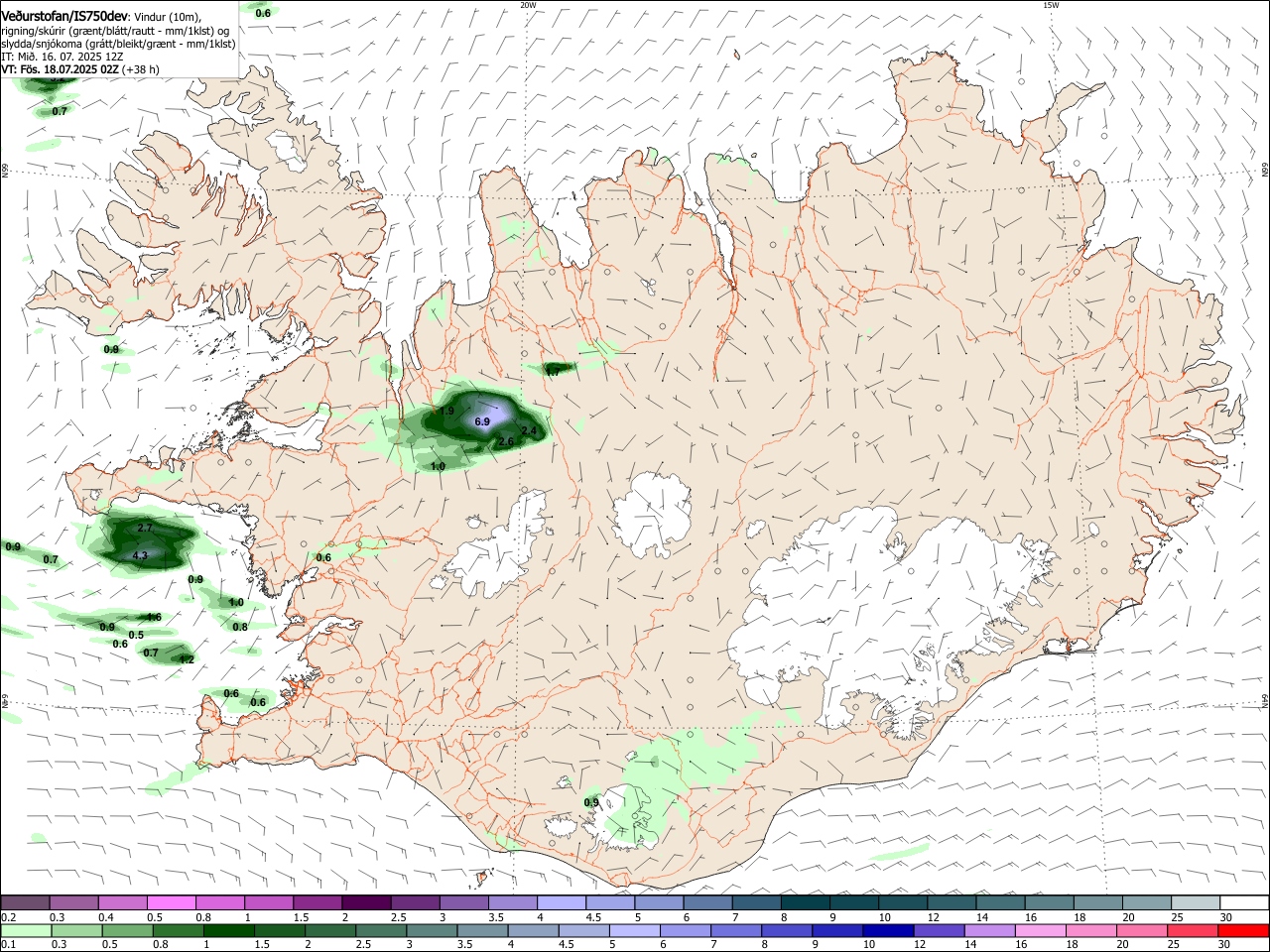Click the 4.2 value in the southwest sea
The height and width of the screenshot is (952, 1270).
tap(186, 659)
